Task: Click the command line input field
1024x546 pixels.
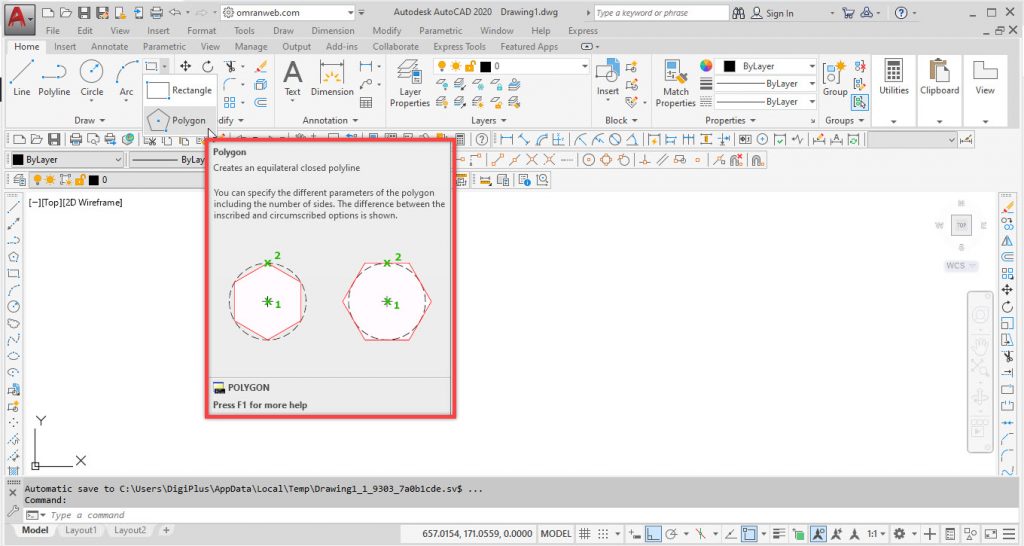Action: (200, 515)
